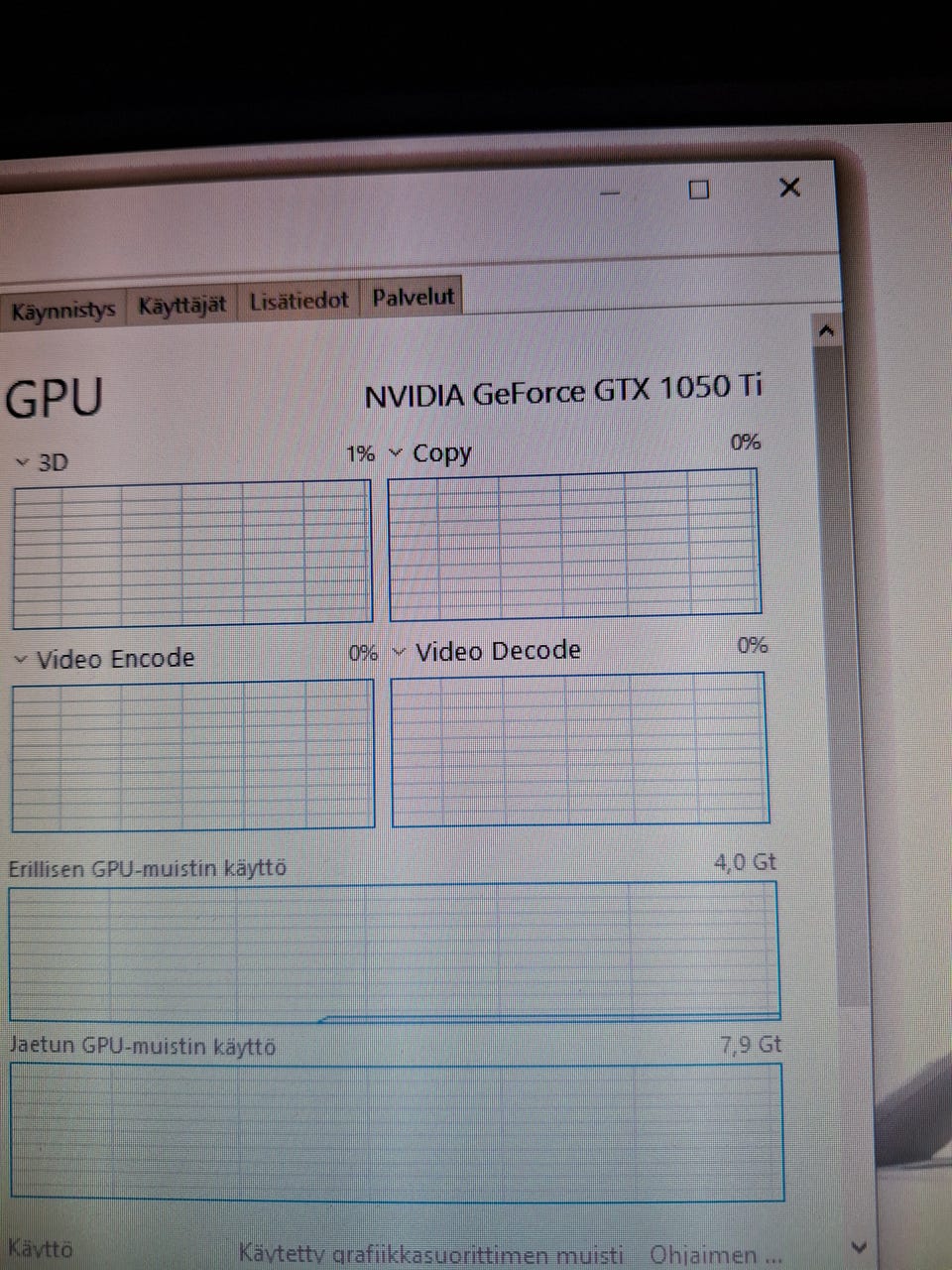952x1270 pixels.
Task: Click the Copy usage graph
Action: click(x=574, y=545)
